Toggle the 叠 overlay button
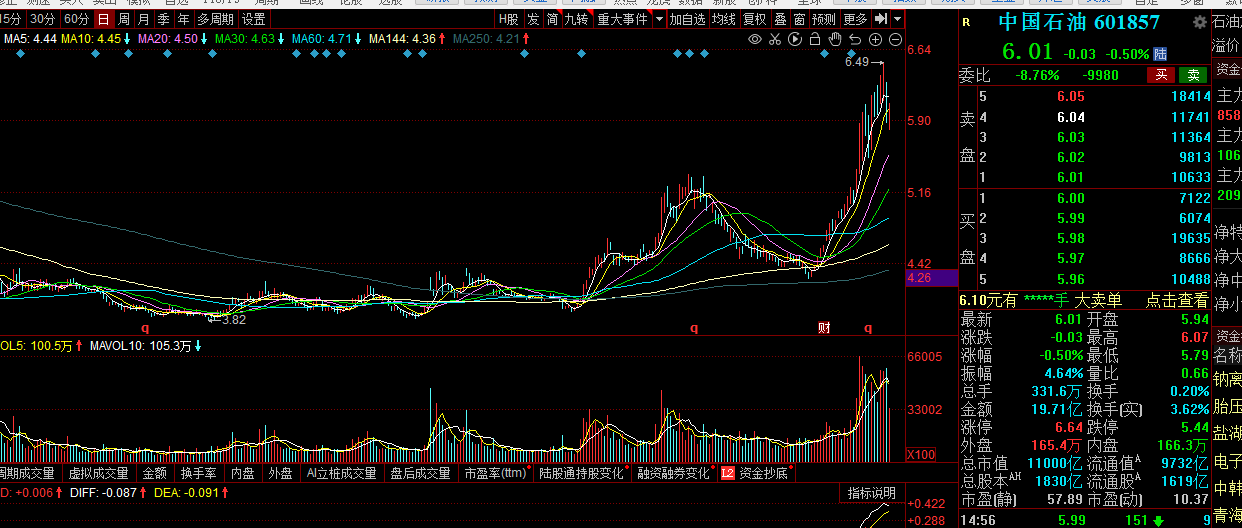This screenshot has height=528, width=1242. pyautogui.click(x=780, y=19)
